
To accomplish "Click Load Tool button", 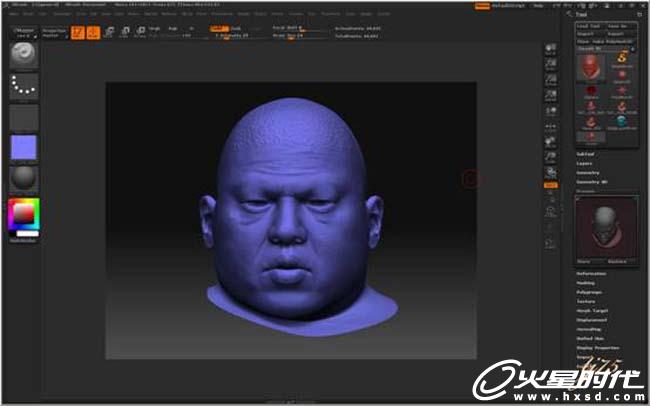I will [590, 26].
